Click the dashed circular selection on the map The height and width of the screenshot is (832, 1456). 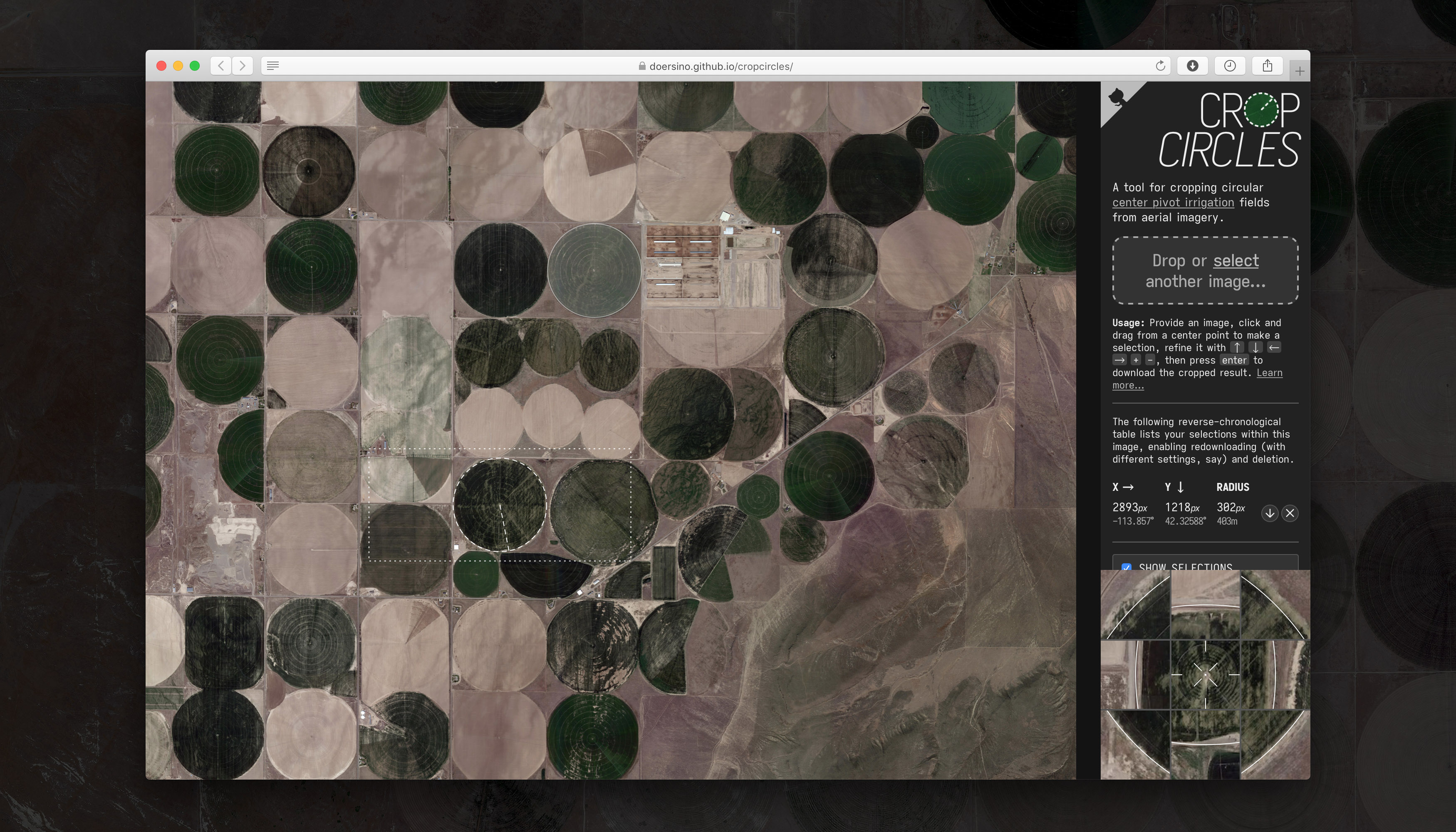point(500,505)
